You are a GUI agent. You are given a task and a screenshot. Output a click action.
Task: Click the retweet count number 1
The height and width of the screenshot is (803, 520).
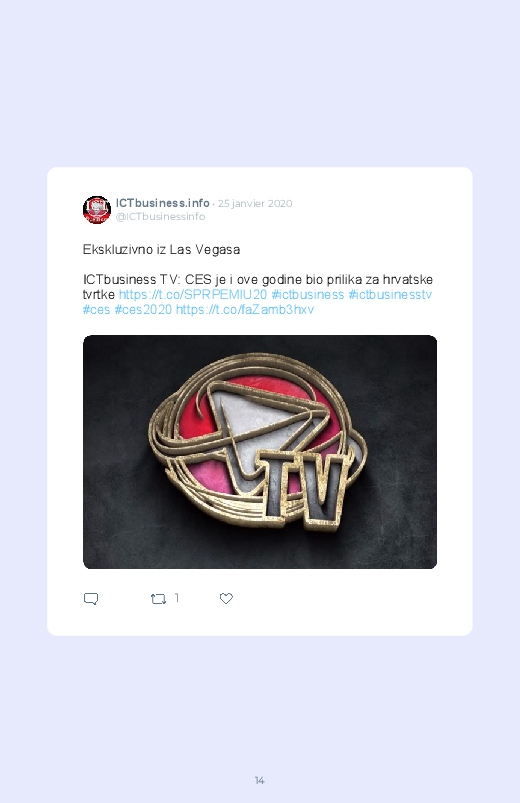click(177, 598)
